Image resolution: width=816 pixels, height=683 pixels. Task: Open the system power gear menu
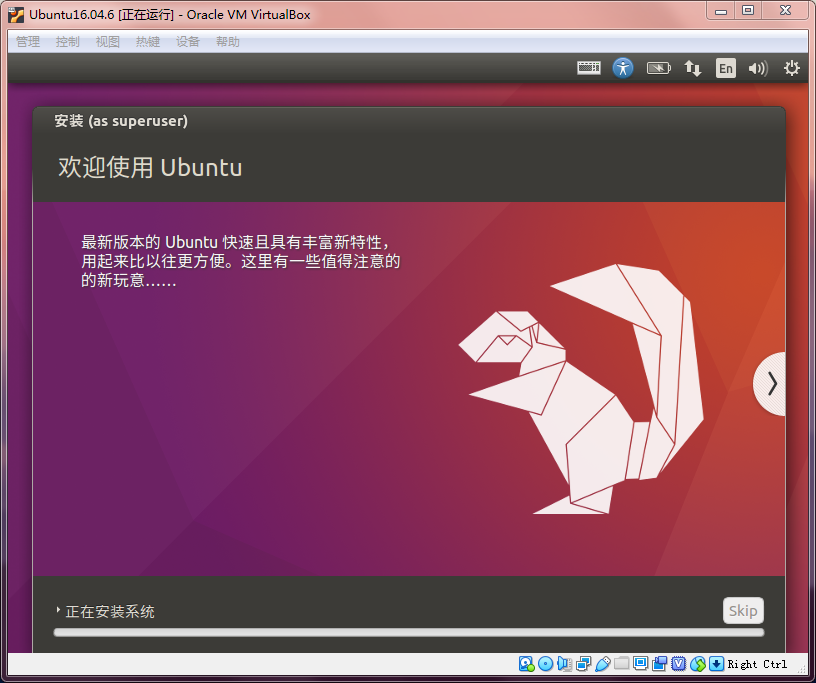[792, 68]
